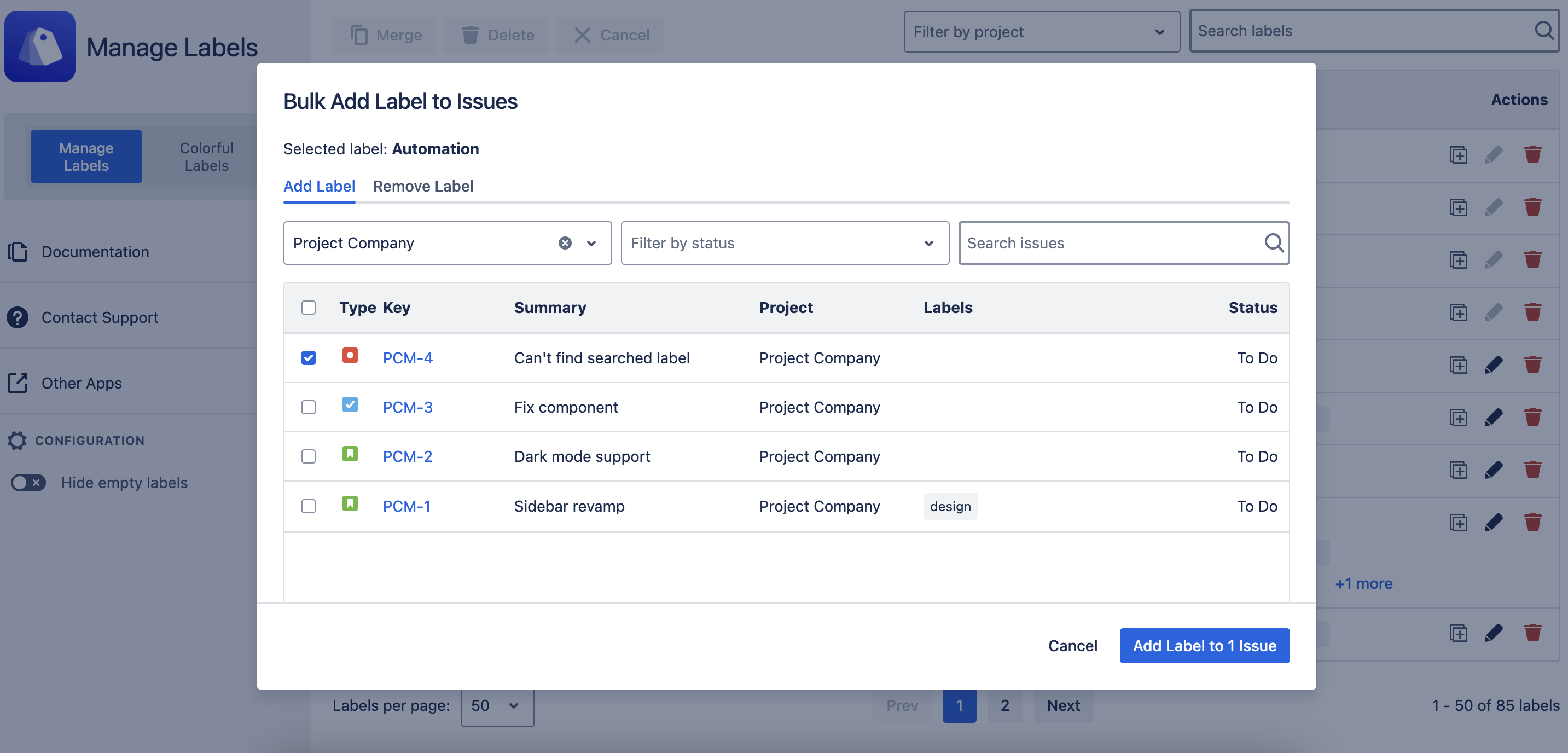1568x753 pixels.
Task: Expand the Project Company dropdown
Action: (591, 243)
